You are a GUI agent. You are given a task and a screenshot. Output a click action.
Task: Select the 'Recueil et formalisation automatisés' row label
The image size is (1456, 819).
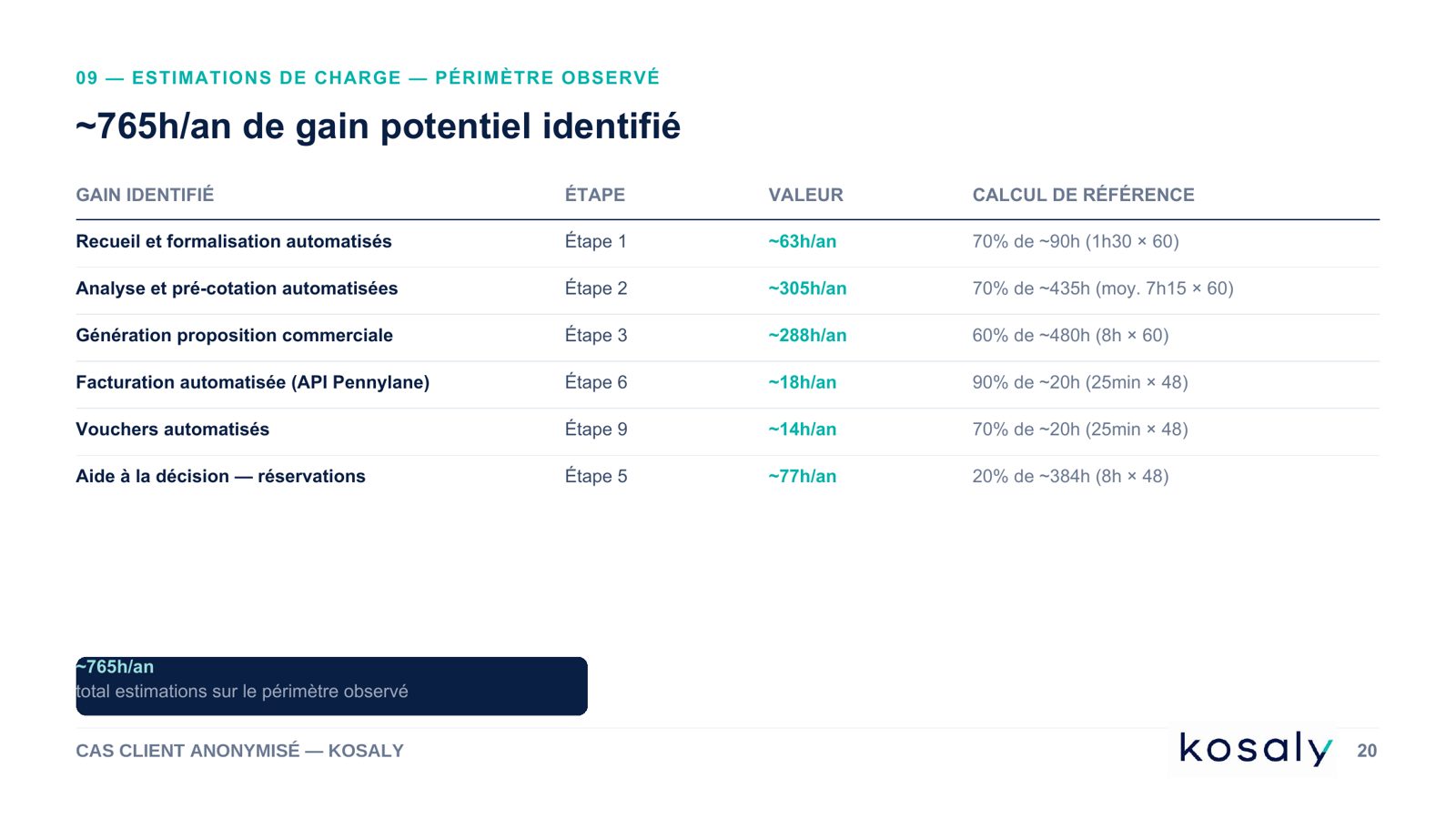(234, 241)
